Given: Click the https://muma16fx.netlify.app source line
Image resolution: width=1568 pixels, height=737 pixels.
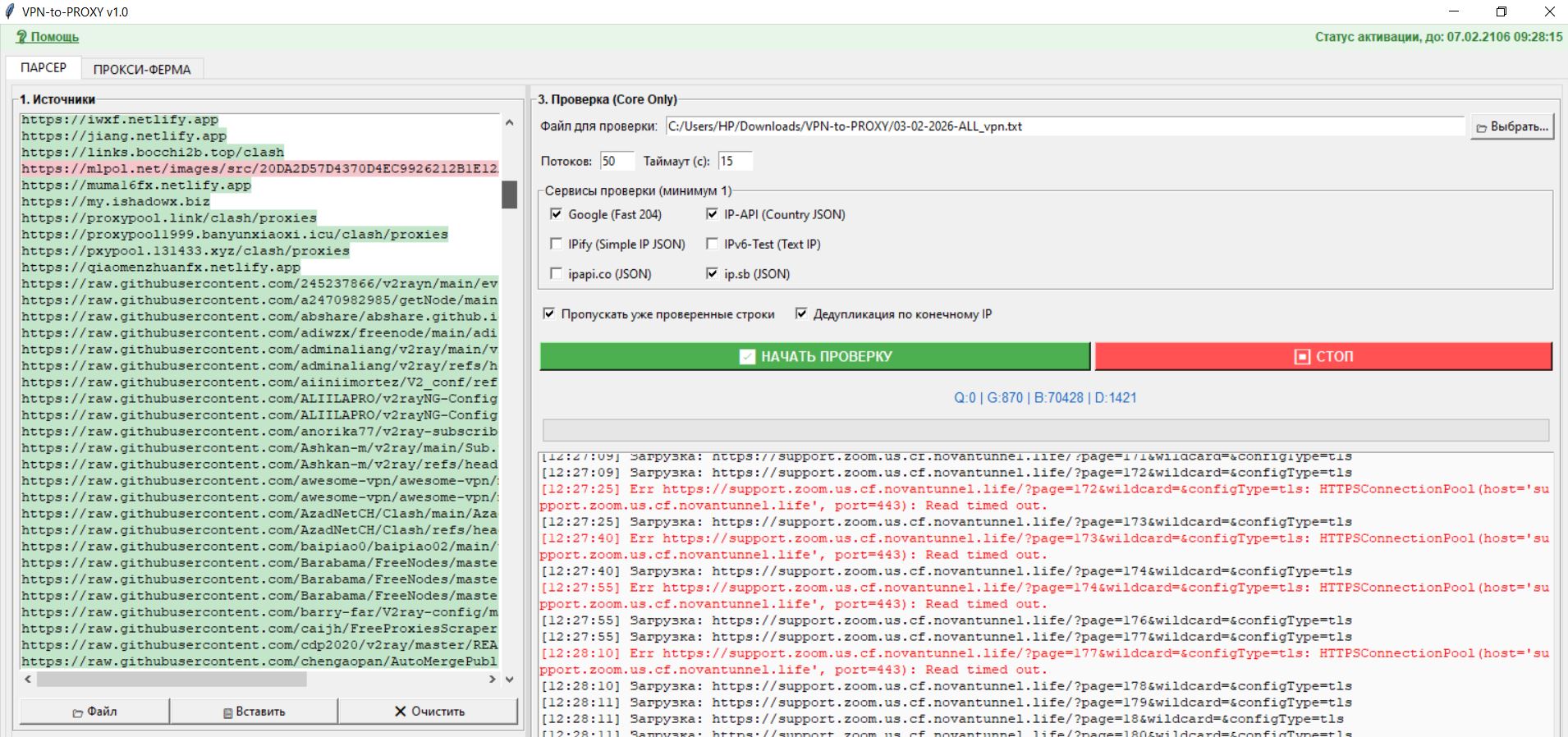Looking at the screenshot, I should (x=136, y=185).
